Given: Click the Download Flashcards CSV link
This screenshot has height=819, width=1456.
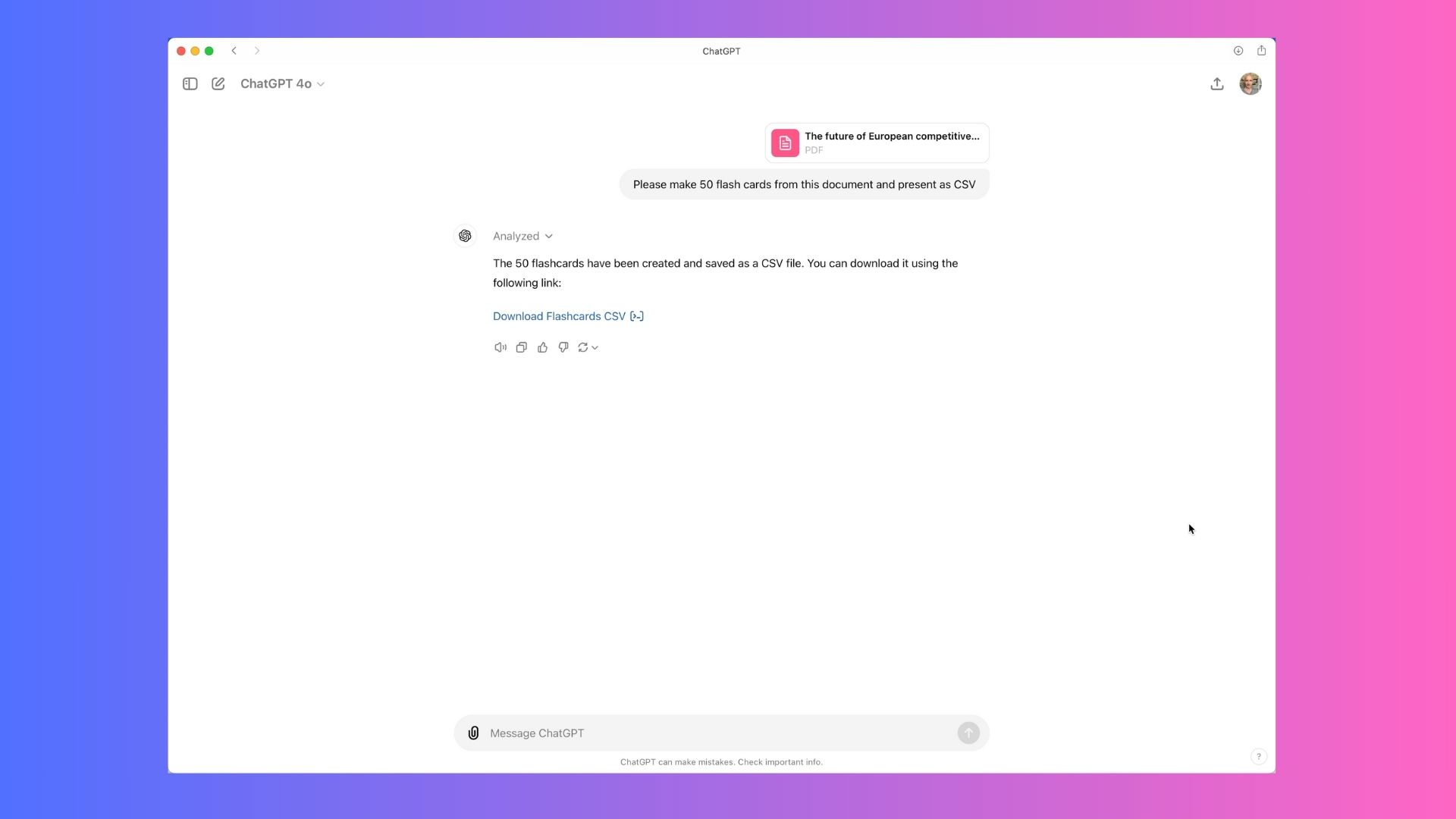Looking at the screenshot, I should (x=560, y=316).
